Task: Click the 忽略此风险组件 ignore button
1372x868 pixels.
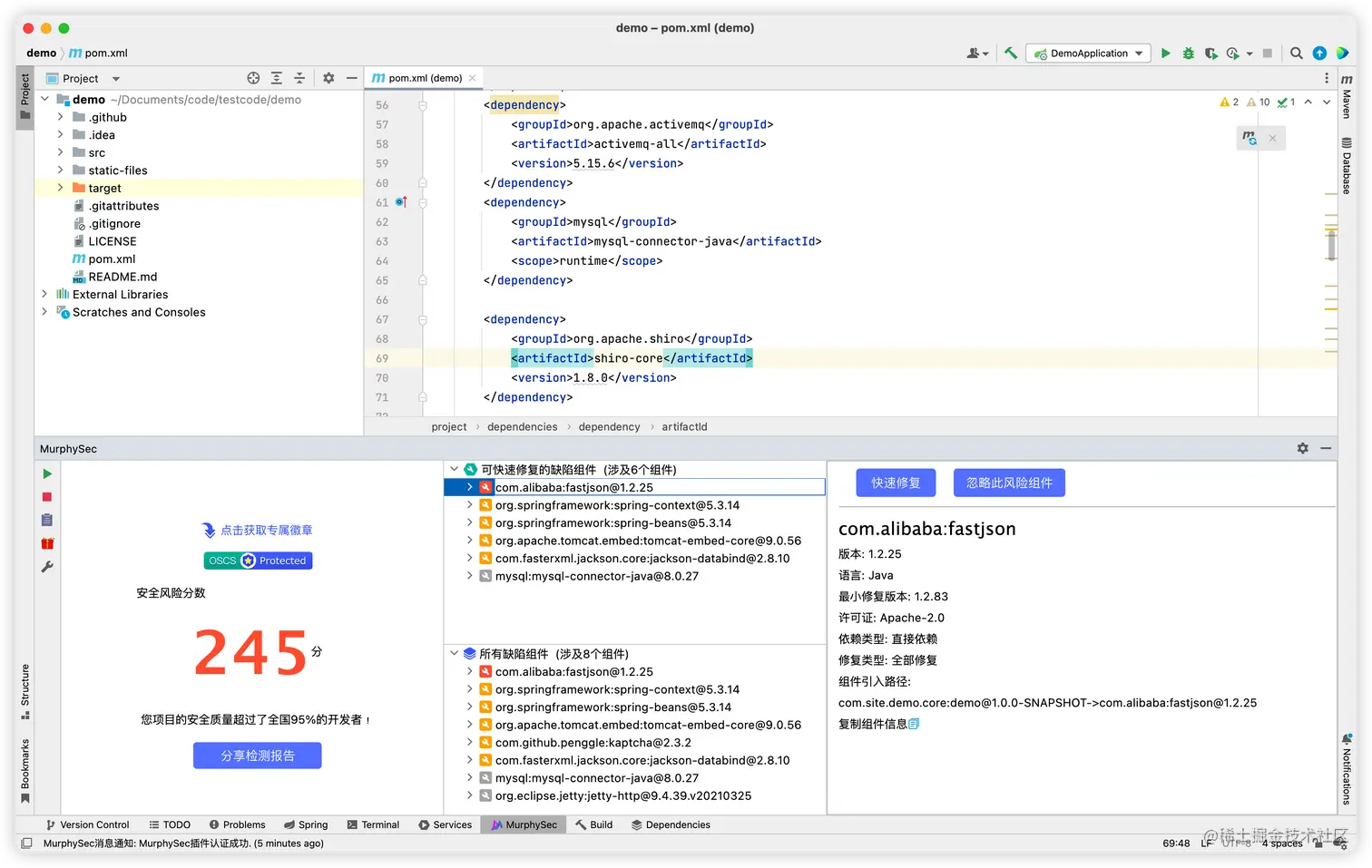Action: [1009, 483]
